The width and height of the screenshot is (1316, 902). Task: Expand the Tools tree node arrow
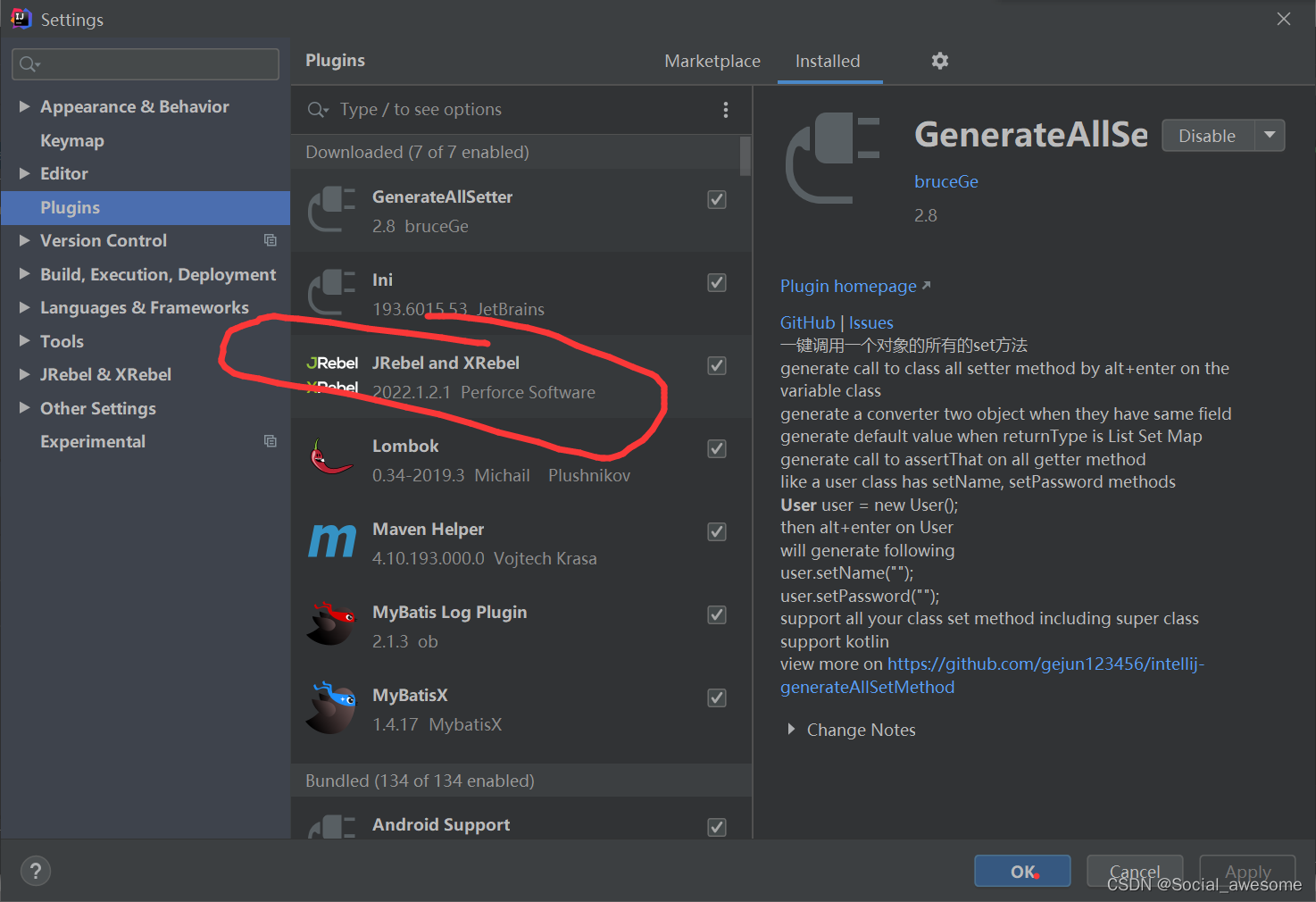tap(24, 341)
